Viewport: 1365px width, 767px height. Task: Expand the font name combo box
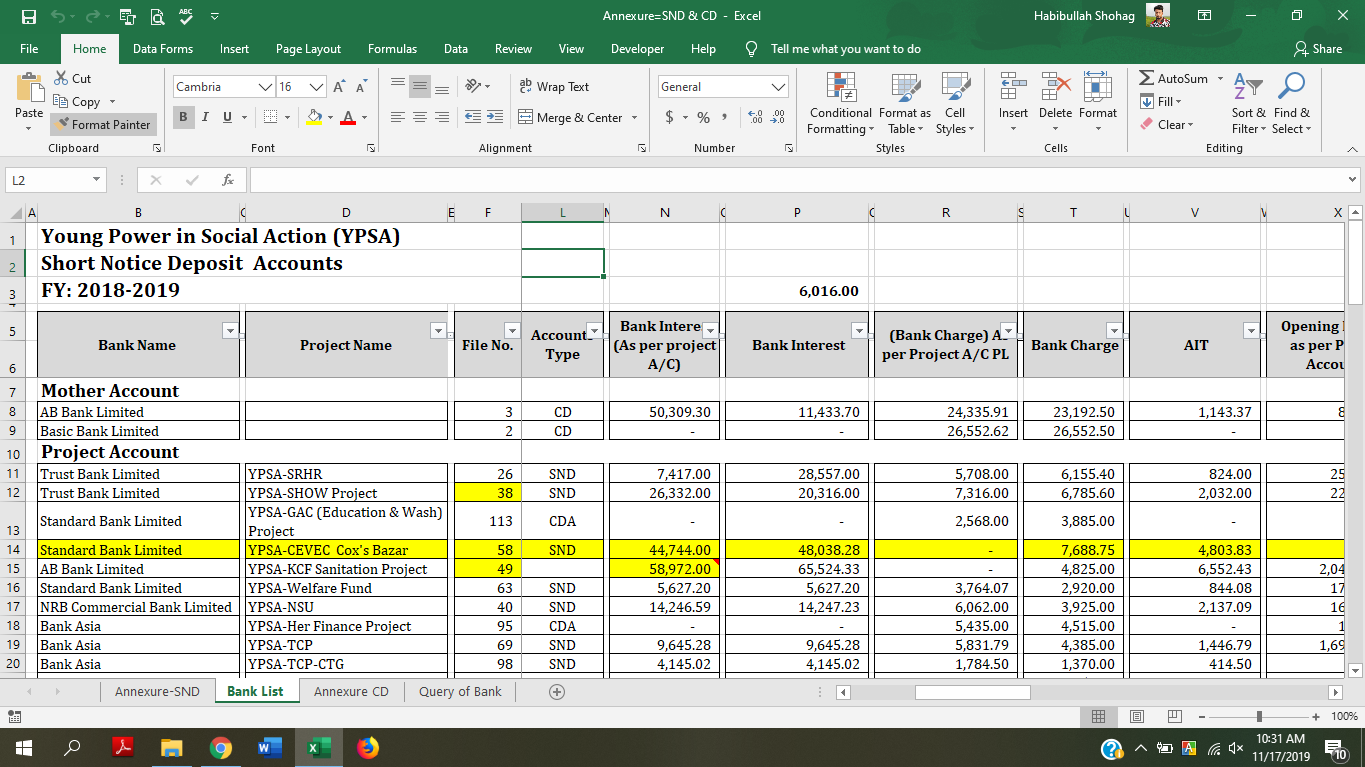(x=265, y=87)
